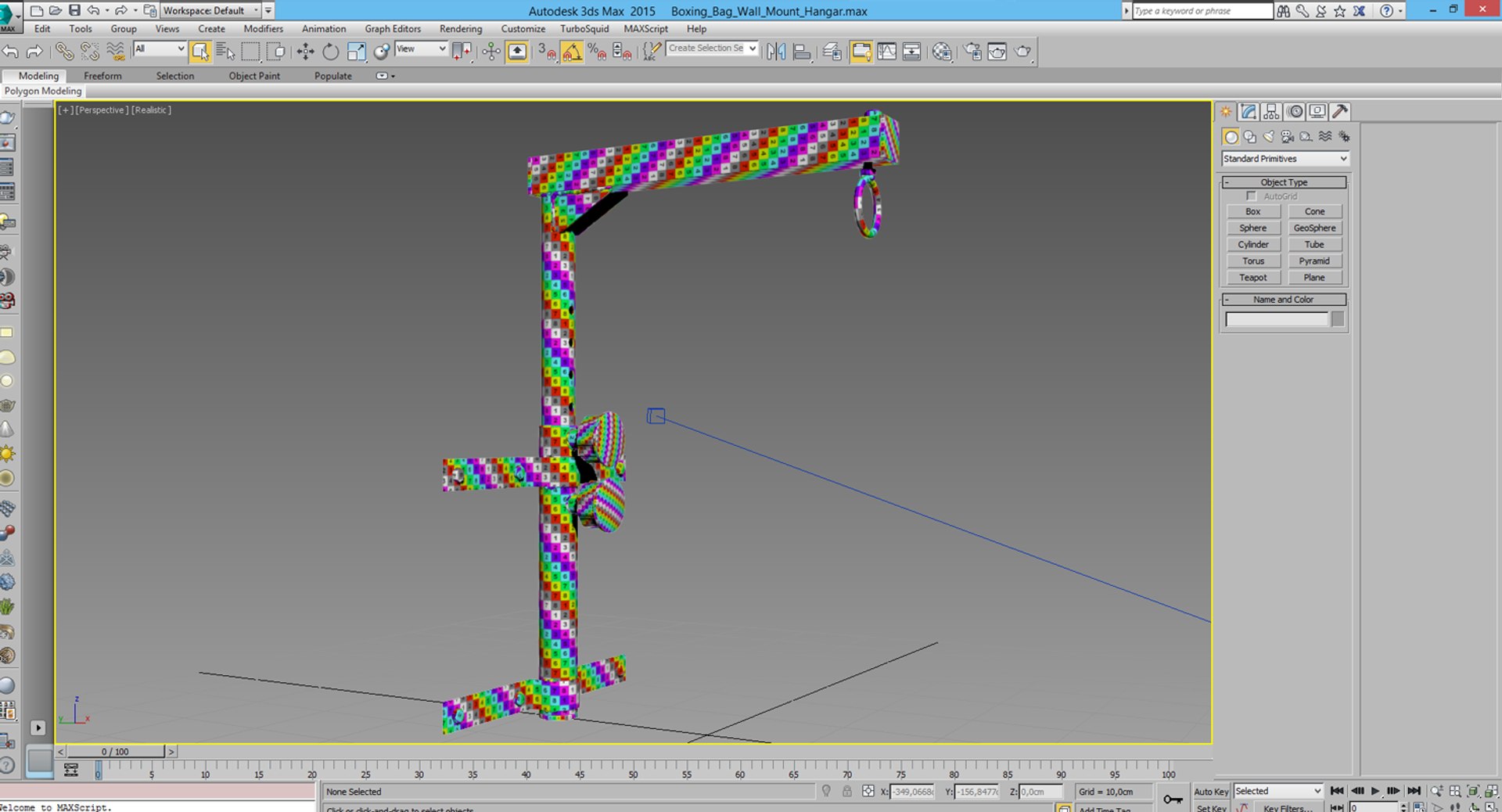The width and height of the screenshot is (1502, 812).
Task: Switch to the Freeform ribbon tab
Action: point(102,76)
